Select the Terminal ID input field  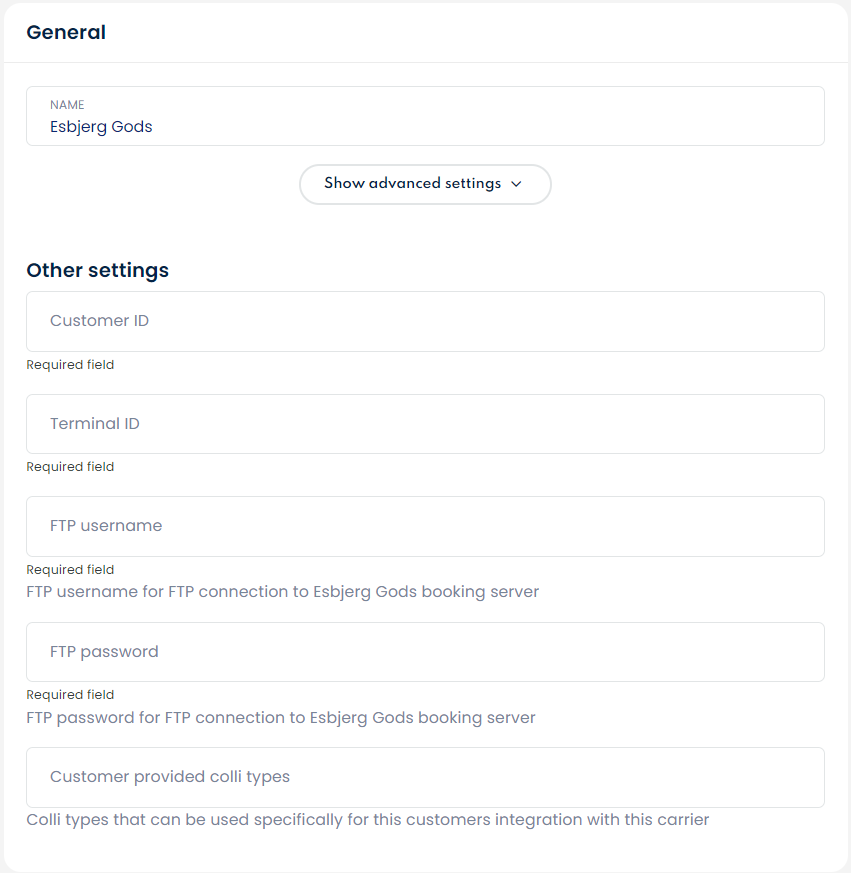pos(425,424)
